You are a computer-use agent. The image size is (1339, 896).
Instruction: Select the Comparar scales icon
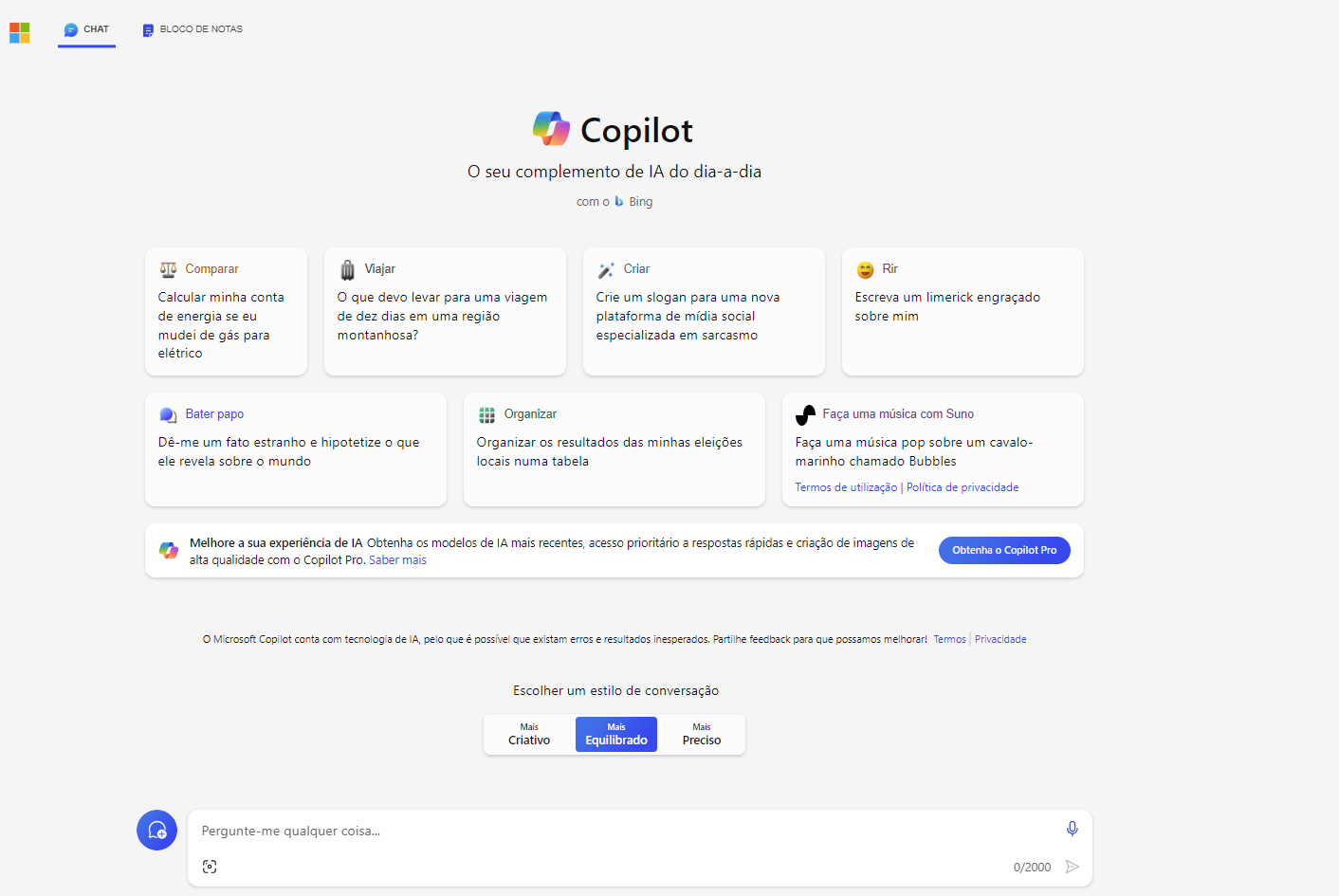click(169, 268)
